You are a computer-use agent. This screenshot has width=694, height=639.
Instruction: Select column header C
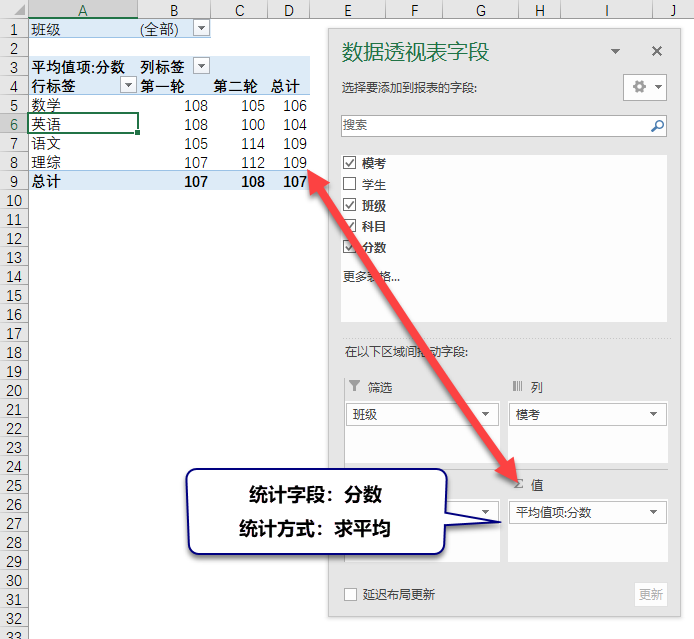pos(240,10)
